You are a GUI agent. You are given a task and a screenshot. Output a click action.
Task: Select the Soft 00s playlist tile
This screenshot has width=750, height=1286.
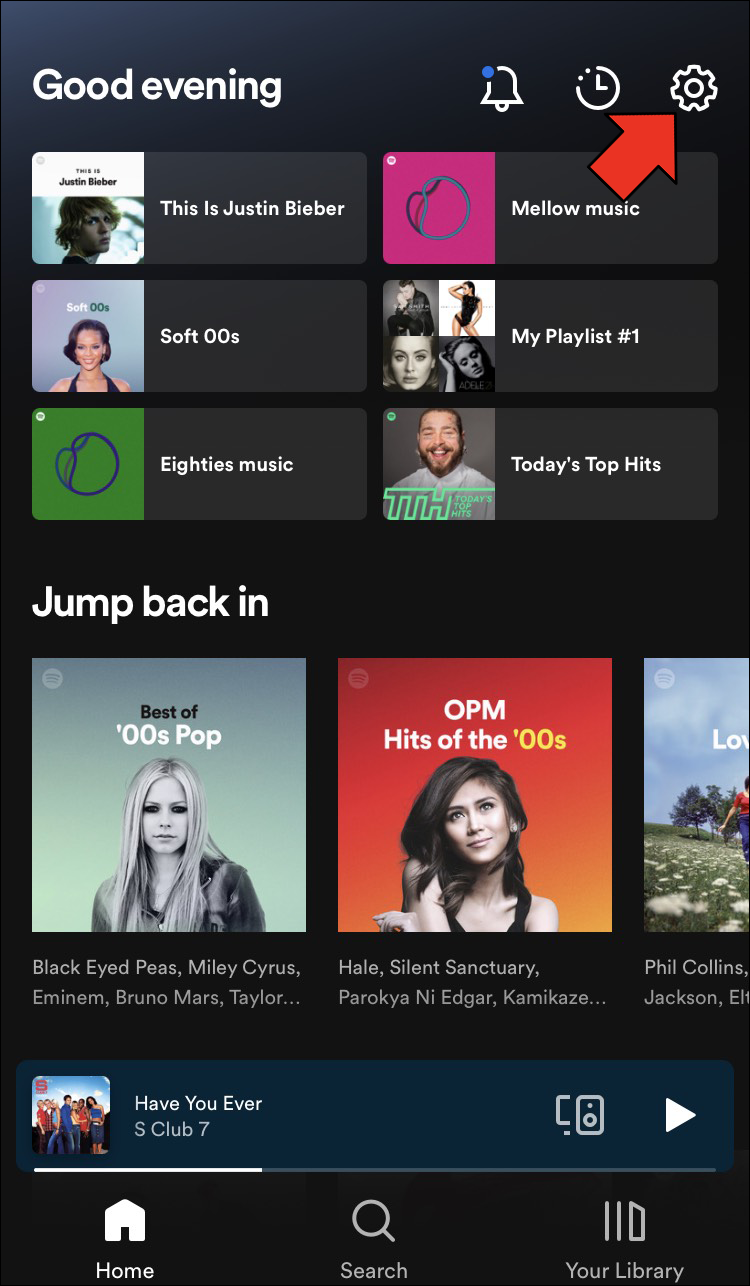(x=199, y=336)
